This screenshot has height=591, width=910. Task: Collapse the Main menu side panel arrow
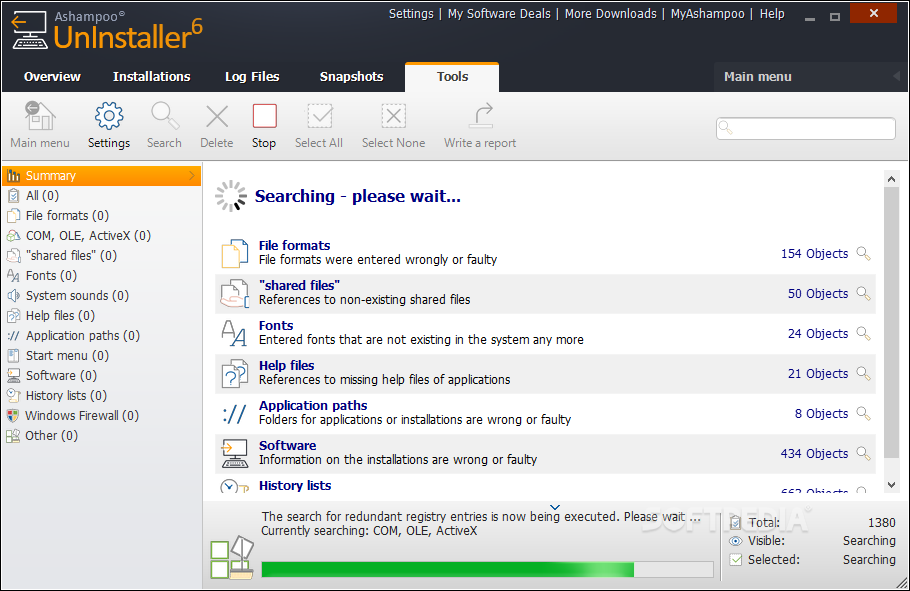(896, 77)
